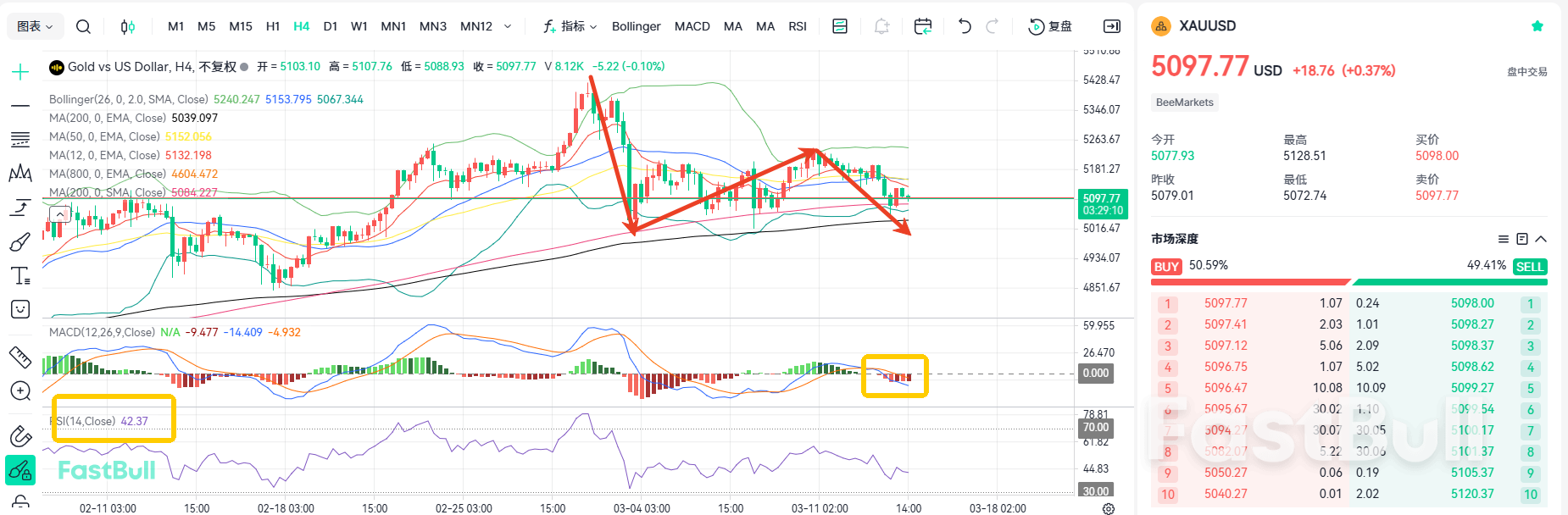Select the brush drawing tool
The height and width of the screenshot is (515, 1568).
pyautogui.click(x=20, y=243)
